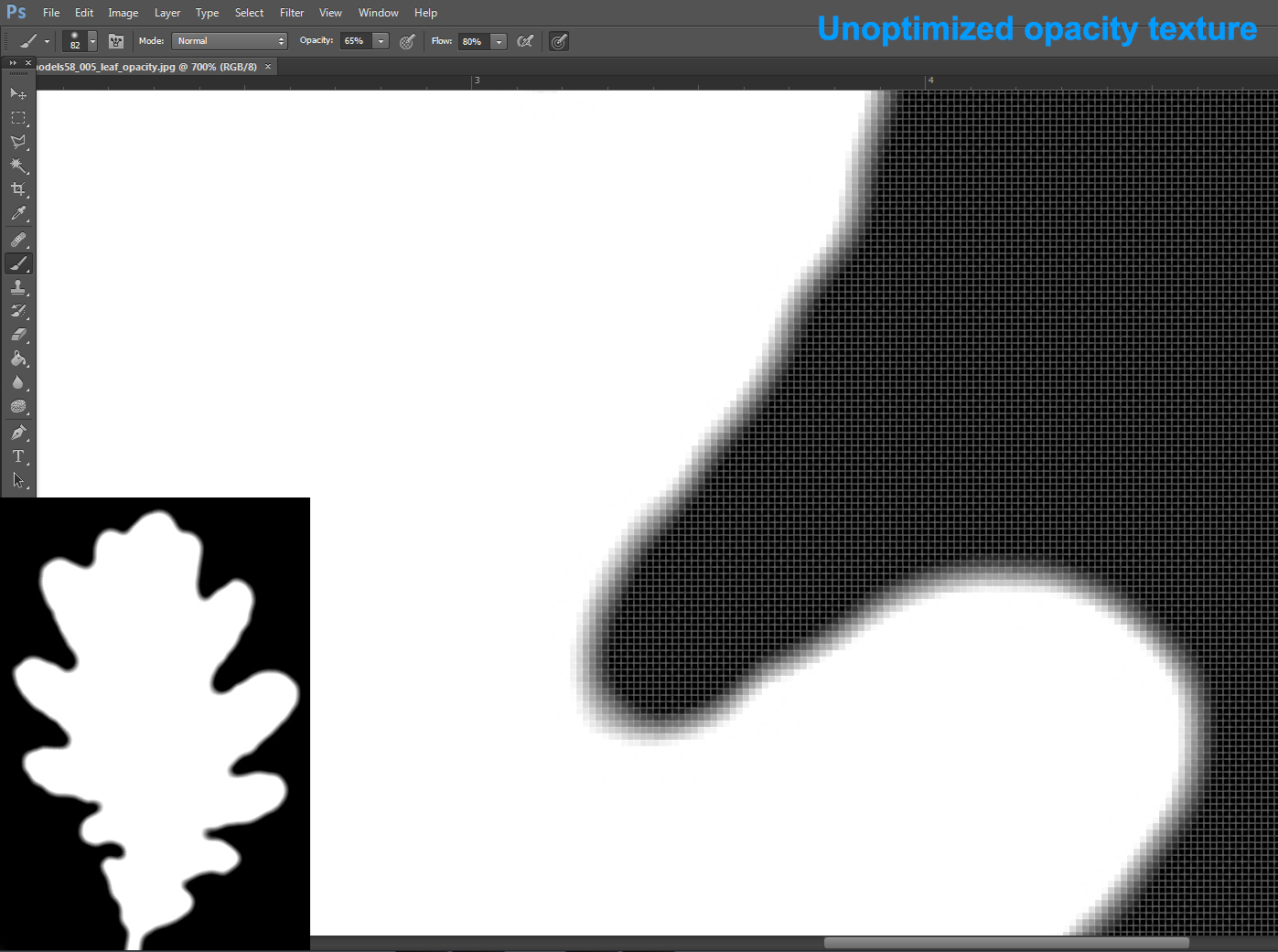This screenshot has width=1278, height=952.
Task: Select the Horizontal Type tool
Action: coord(18,456)
